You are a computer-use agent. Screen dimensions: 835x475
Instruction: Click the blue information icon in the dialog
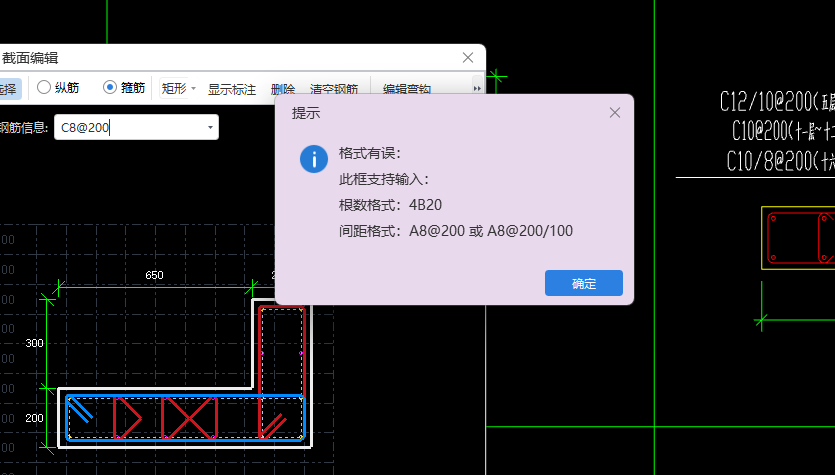tap(314, 159)
